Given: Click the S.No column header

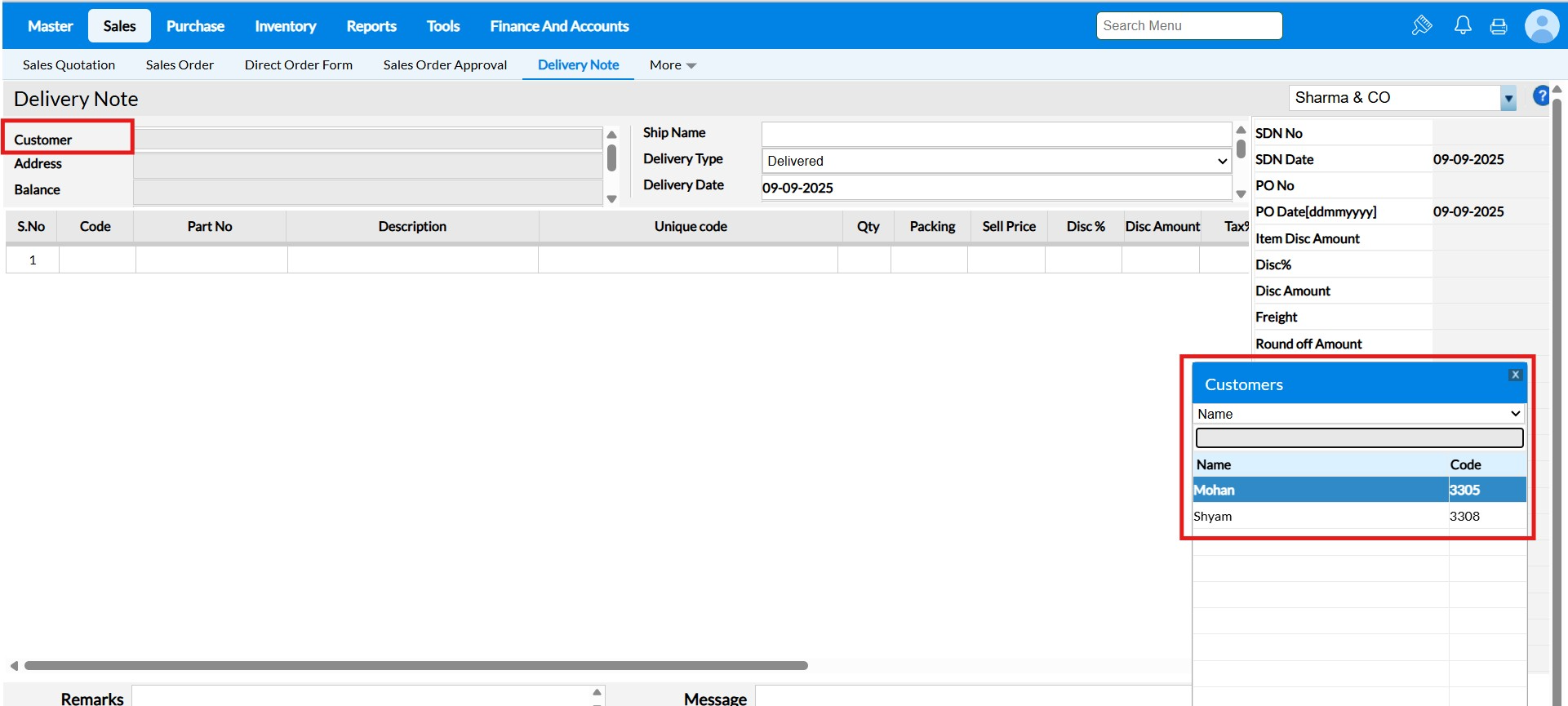Looking at the screenshot, I should coord(31,227).
